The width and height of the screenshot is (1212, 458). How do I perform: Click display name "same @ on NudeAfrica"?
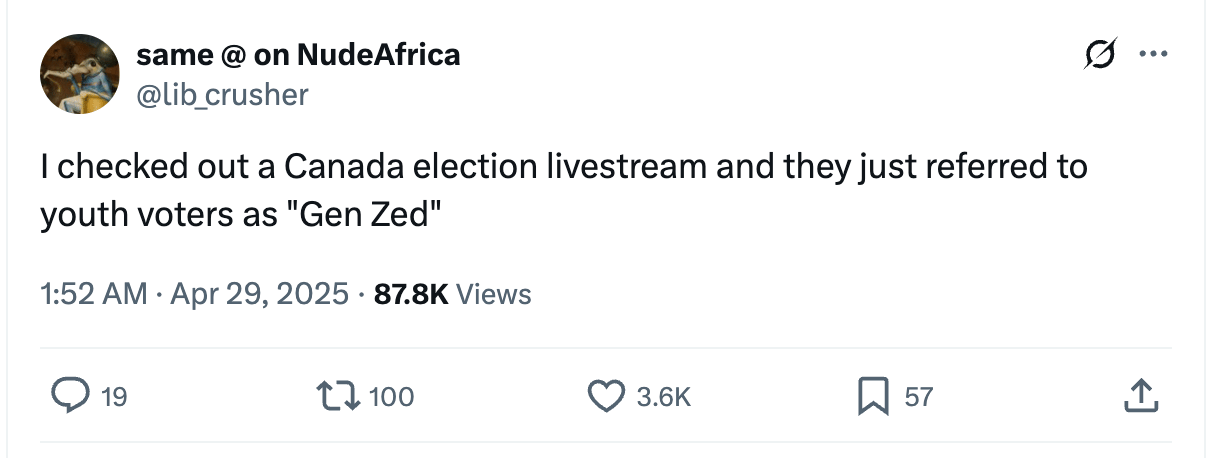point(298,55)
